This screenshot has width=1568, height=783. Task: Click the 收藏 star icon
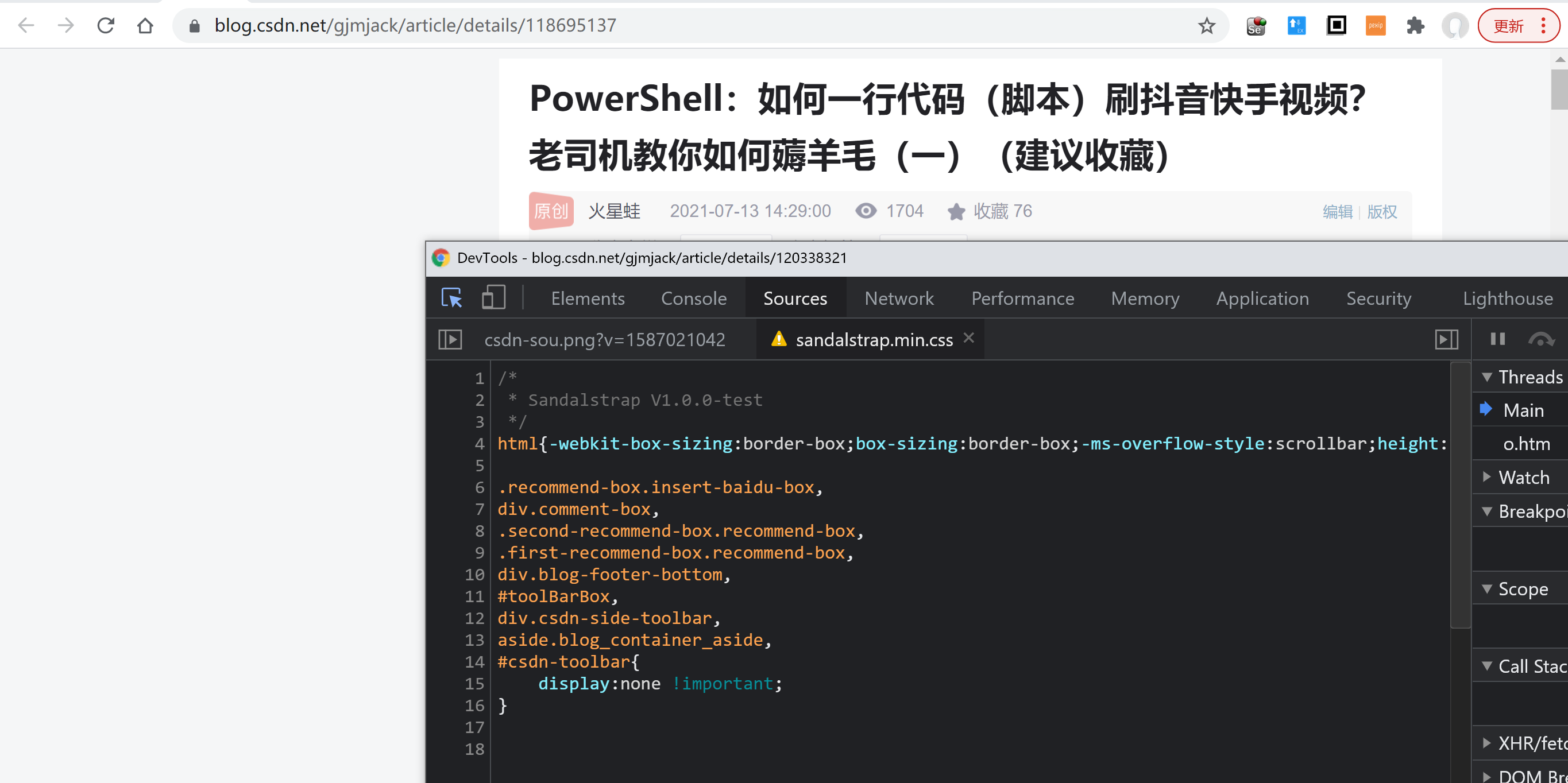coord(956,211)
